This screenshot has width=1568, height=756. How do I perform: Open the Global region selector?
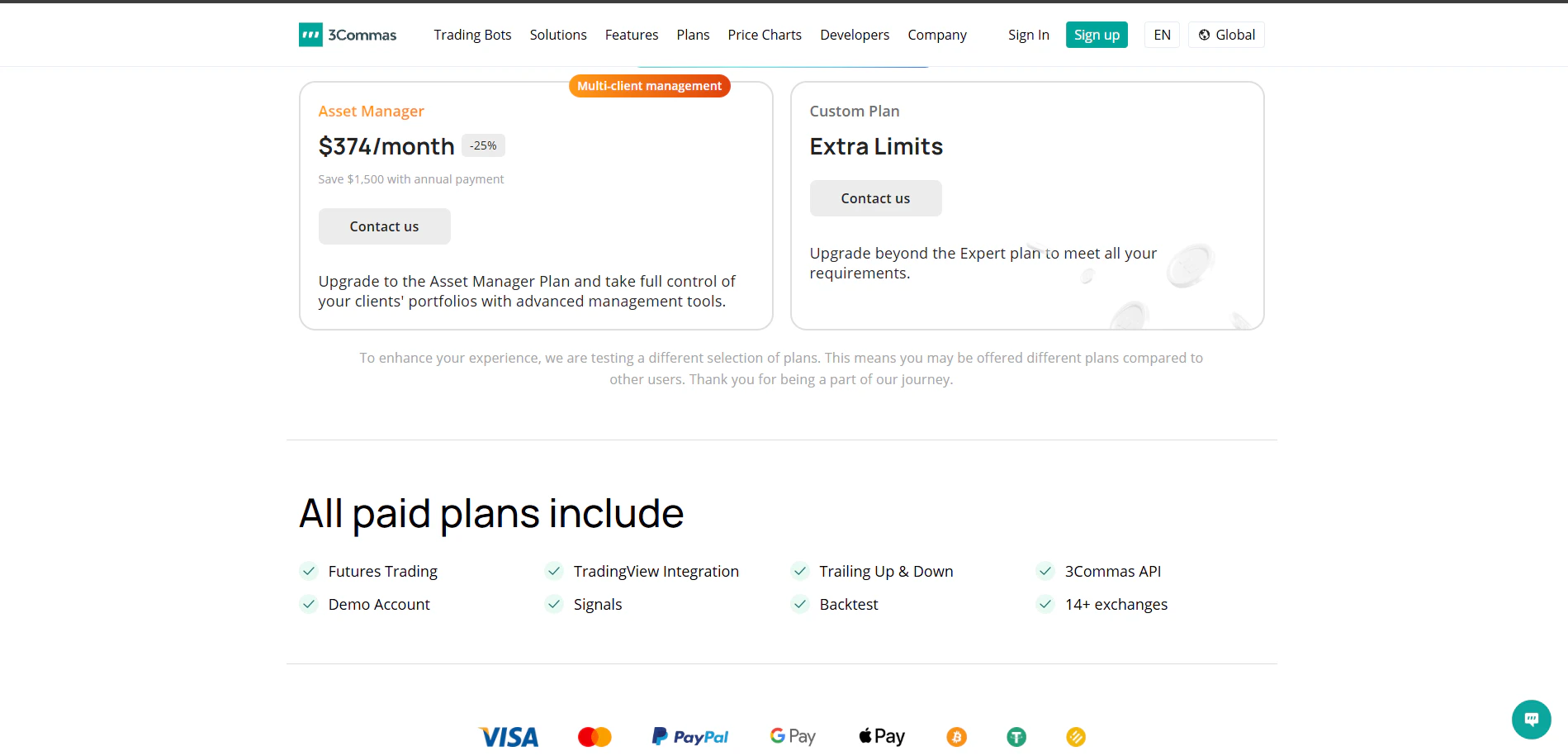click(x=1226, y=35)
